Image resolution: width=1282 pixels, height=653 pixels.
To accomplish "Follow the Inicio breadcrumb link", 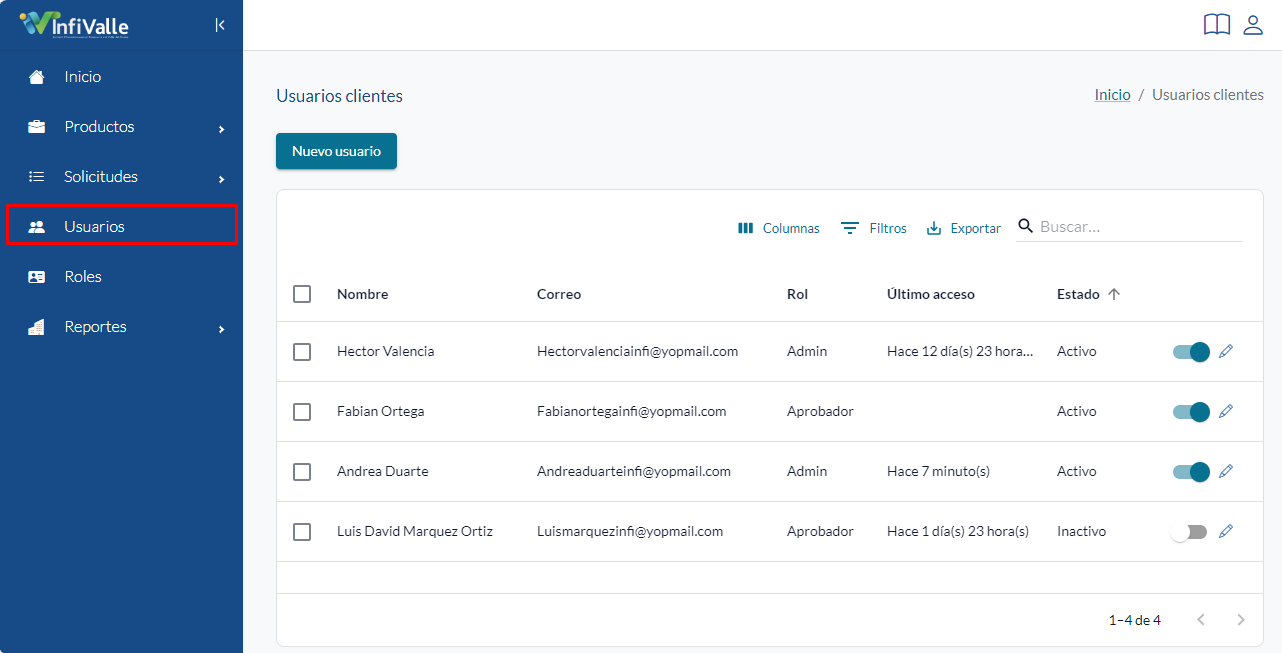I will 1112,95.
